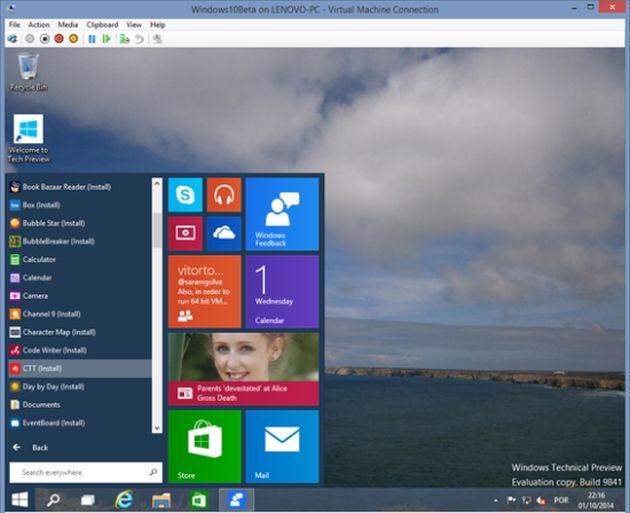The width and height of the screenshot is (630, 513).
Task: Click the POR language indicator
Action: point(561,500)
